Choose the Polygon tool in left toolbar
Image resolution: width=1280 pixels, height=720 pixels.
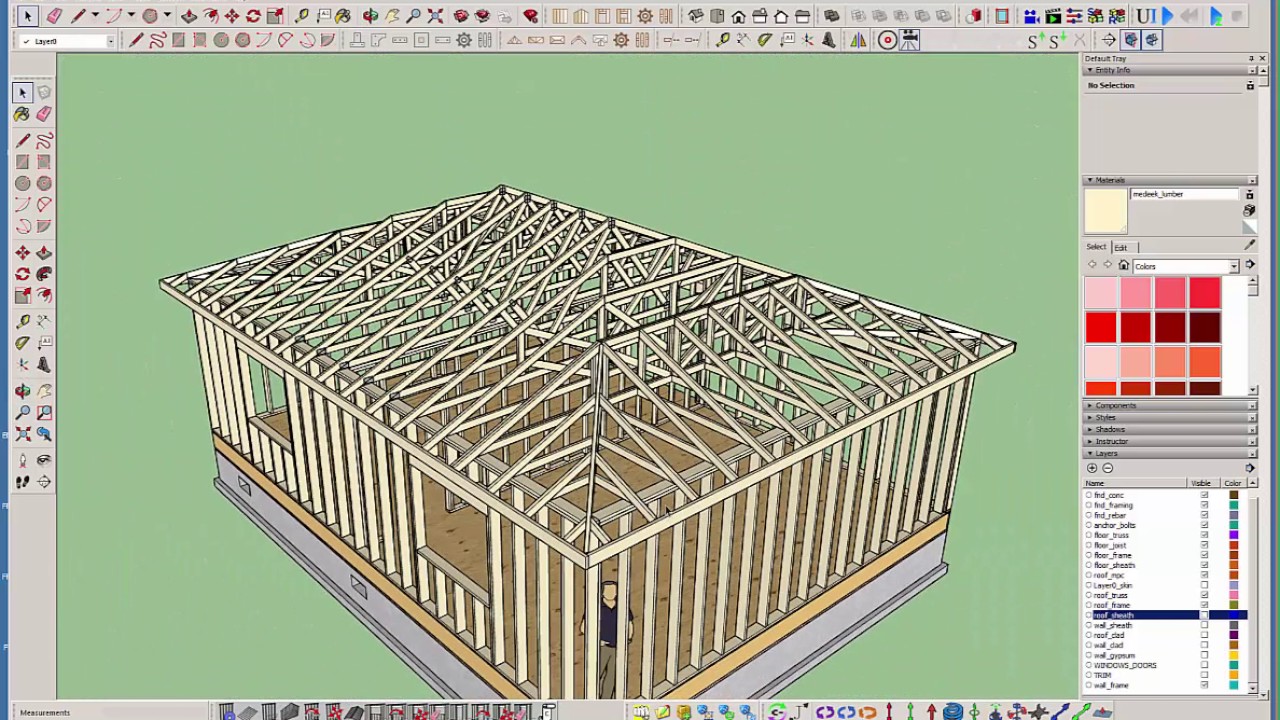(44, 184)
